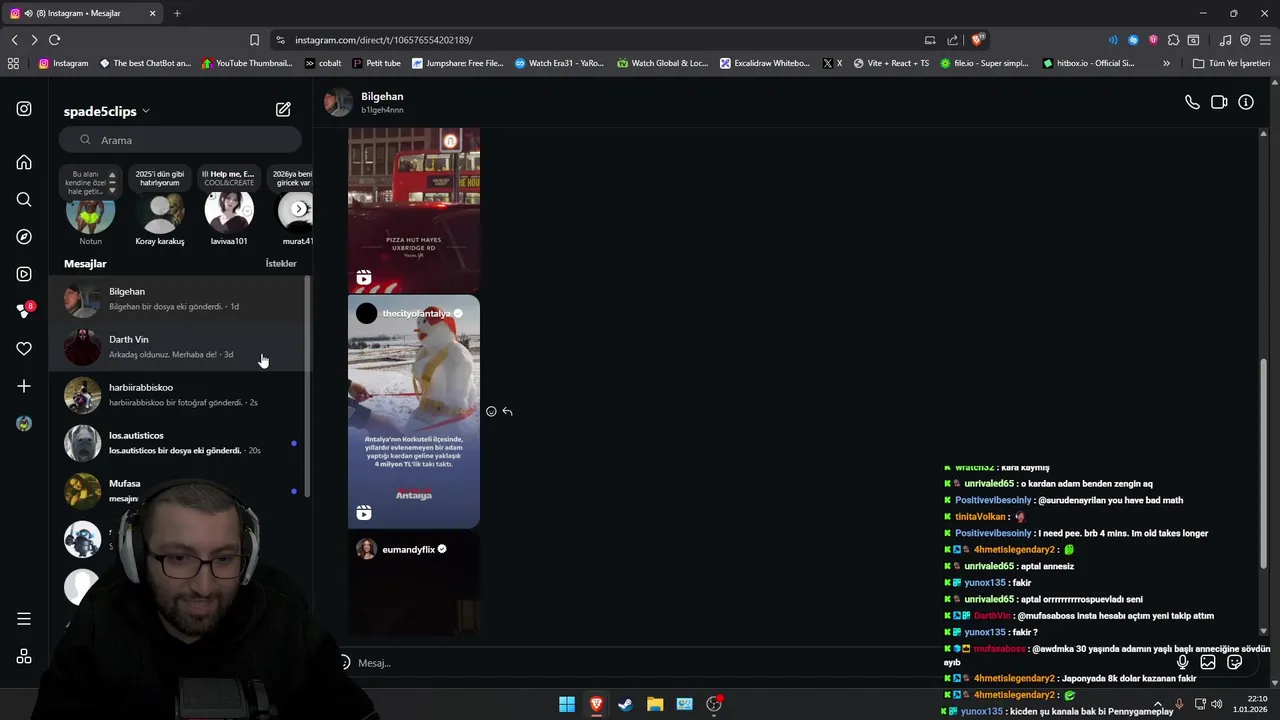The image size is (1280, 720).
Task: Open Instagram logo home in sidebar
Action: (x=24, y=109)
